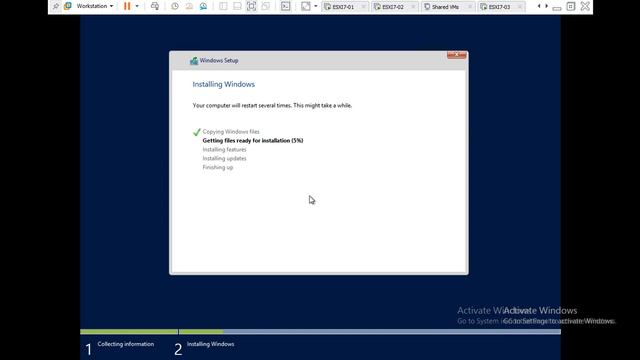Click 'Copying Windows files' step
Image resolution: width=640 pixels, height=360 pixels.
click(x=231, y=132)
